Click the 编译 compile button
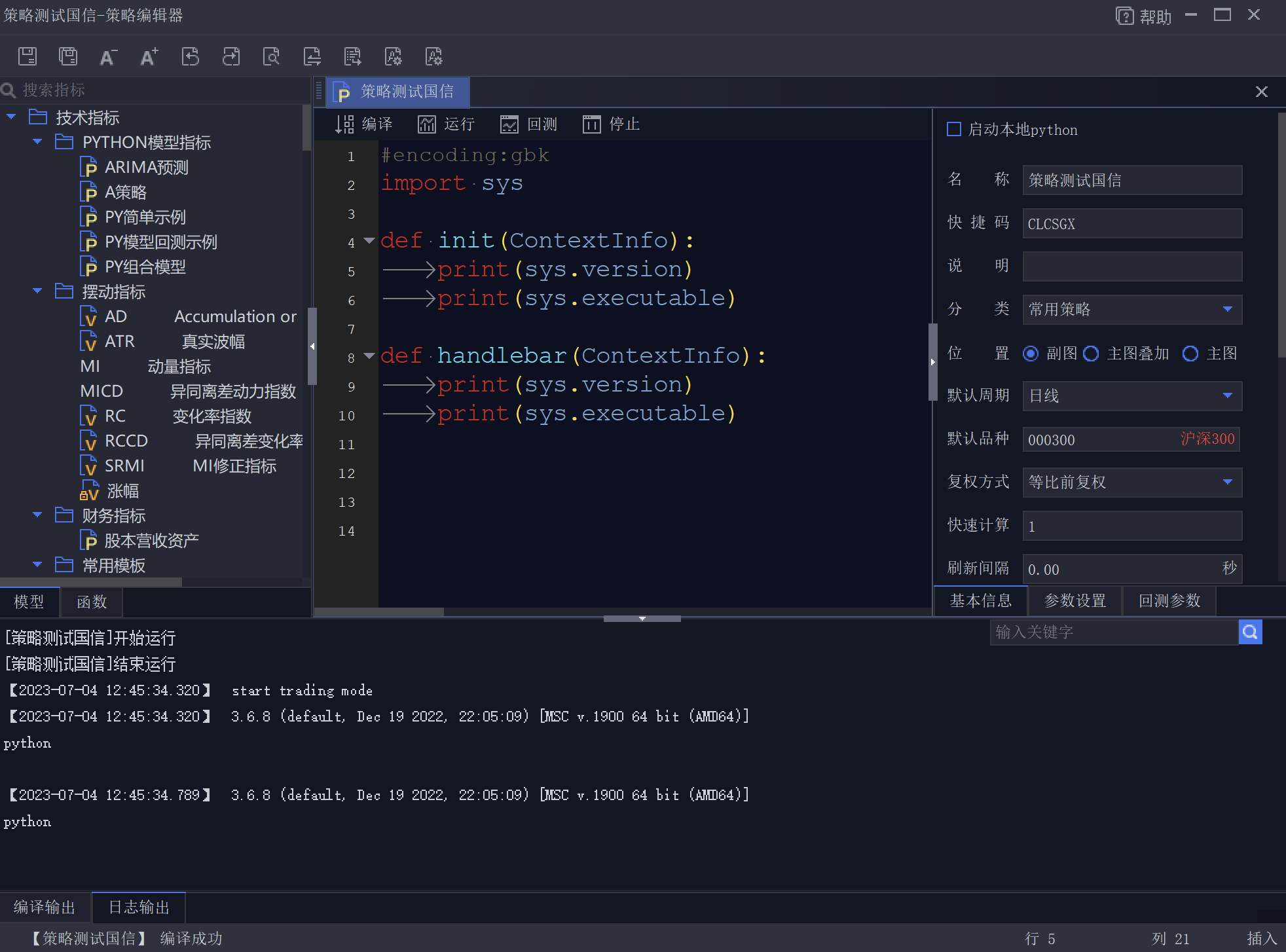Image resolution: width=1286 pixels, height=952 pixels. [364, 124]
